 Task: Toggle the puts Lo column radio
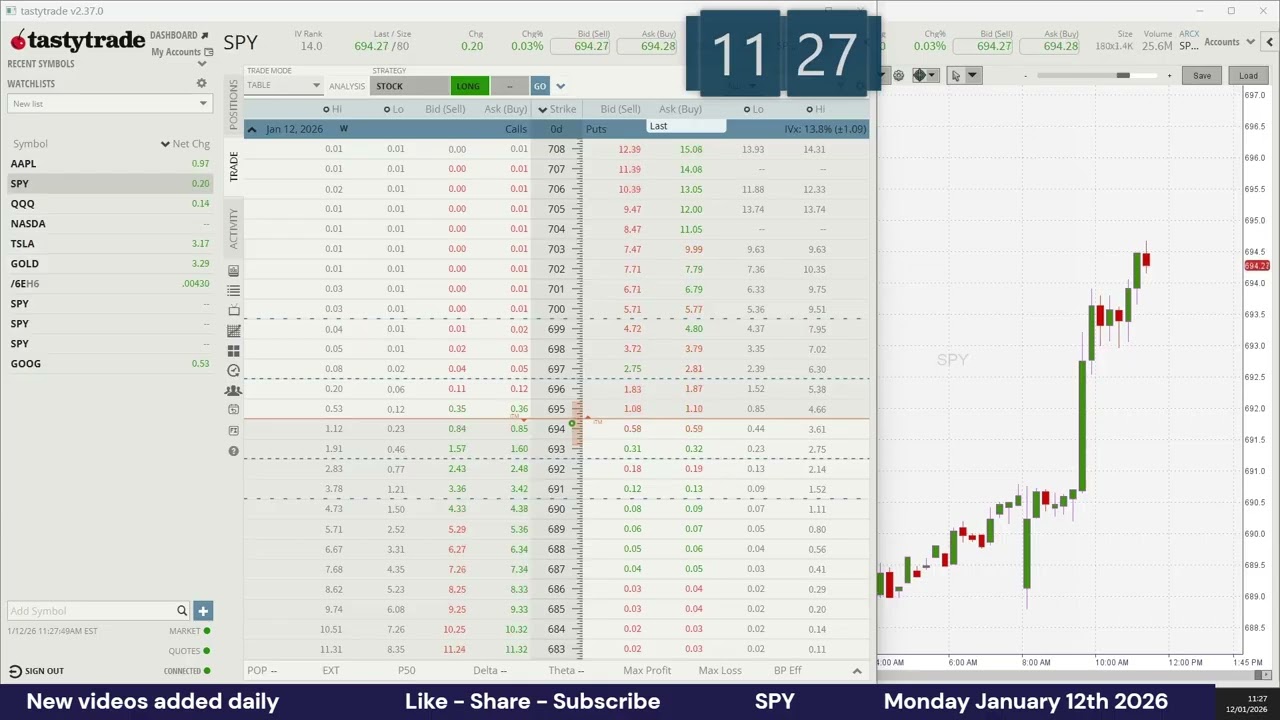747,109
